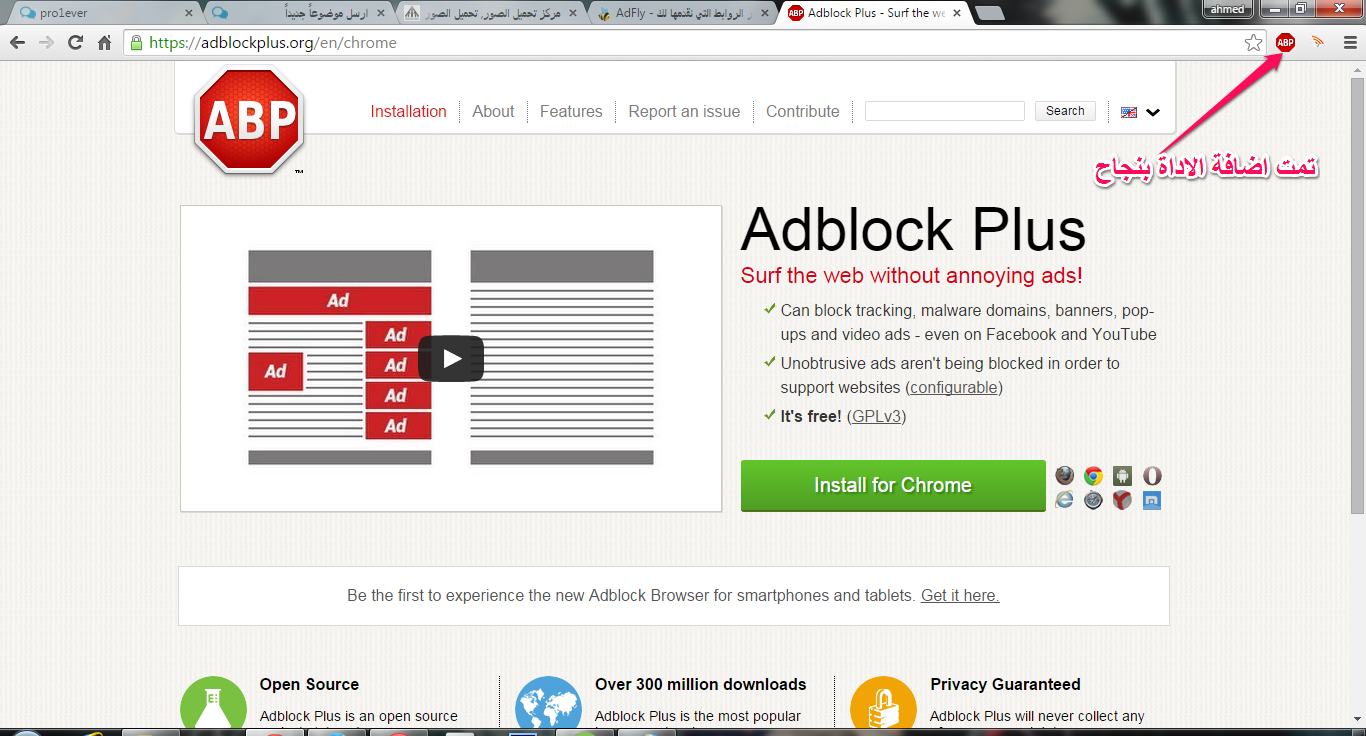Pick the Opera browser icon
Viewport: 1366px width, 736px height.
[x=1152, y=476]
